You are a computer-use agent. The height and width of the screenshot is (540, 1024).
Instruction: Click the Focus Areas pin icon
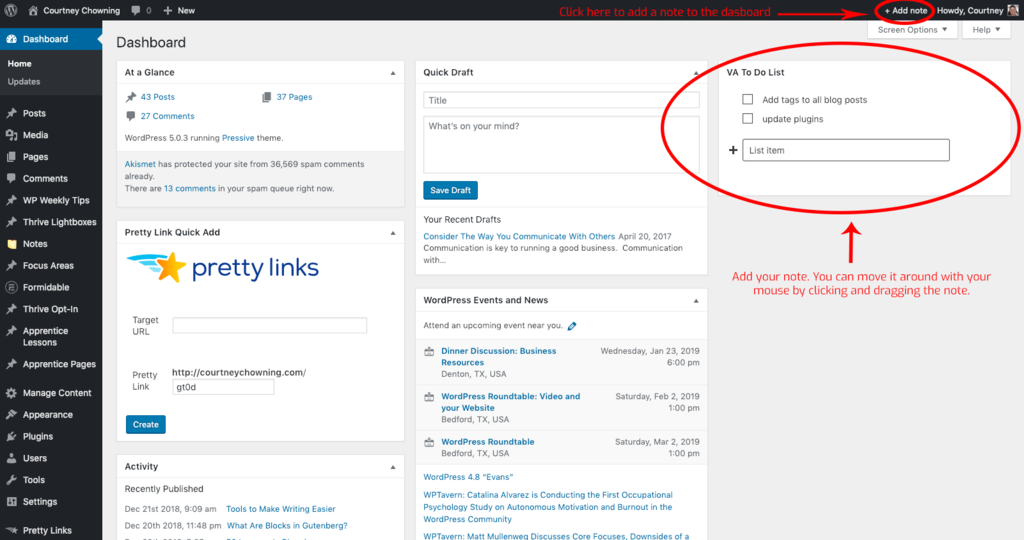(11, 266)
